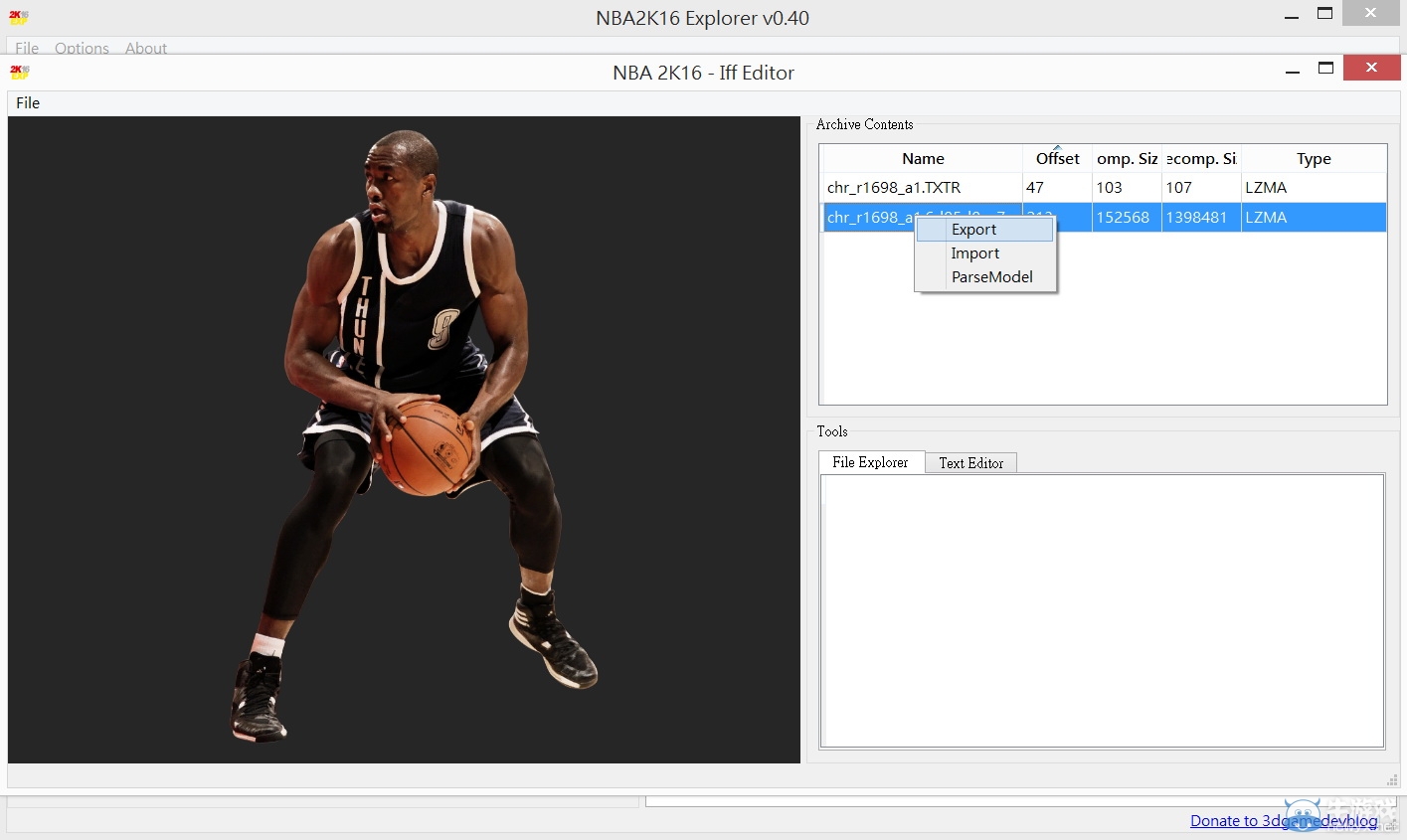Image resolution: width=1407 pixels, height=840 pixels.
Task: Sort archive list by Comp. Size column
Action: [x=1127, y=159]
